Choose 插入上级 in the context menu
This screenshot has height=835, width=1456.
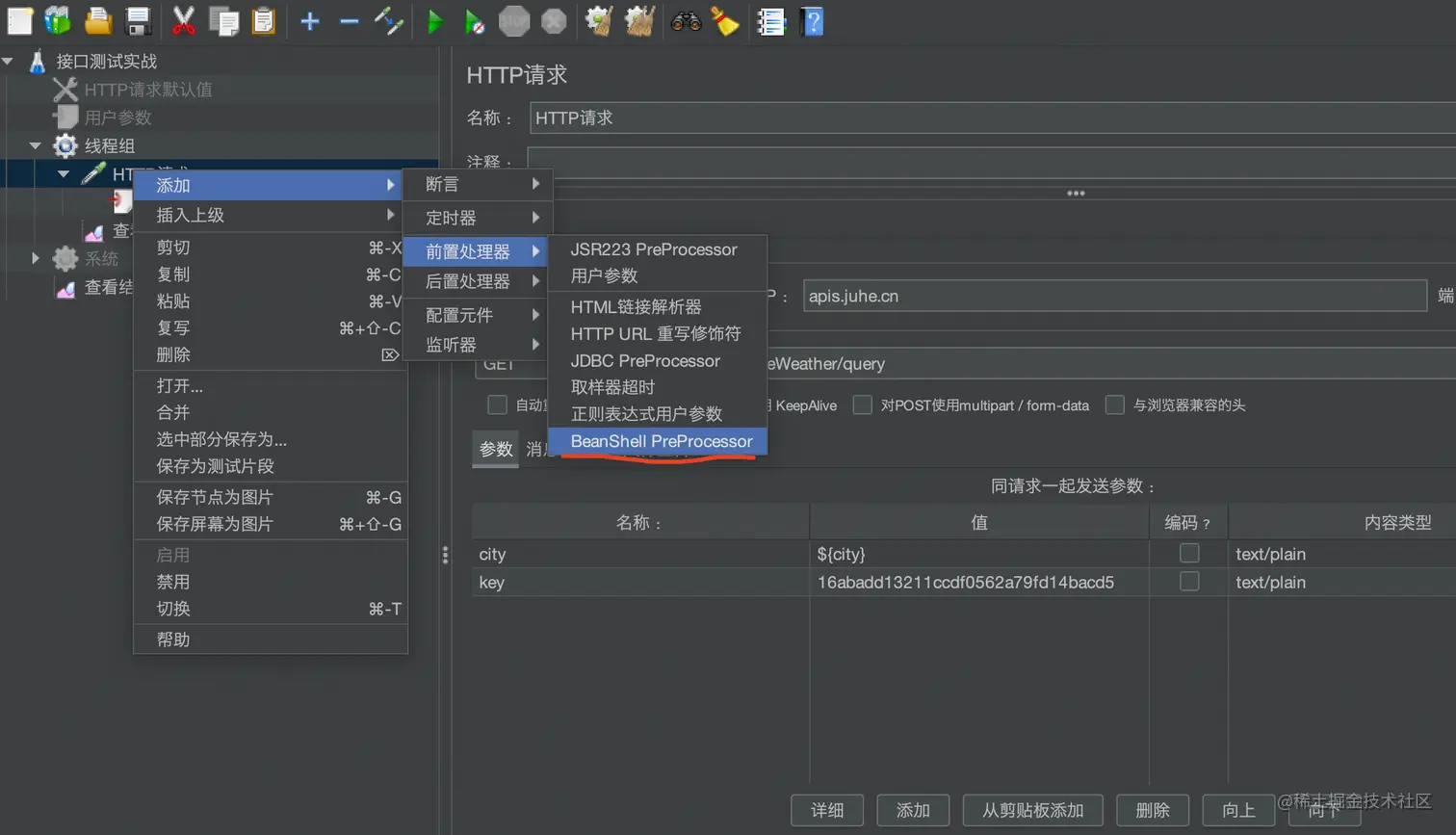tap(271, 215)
